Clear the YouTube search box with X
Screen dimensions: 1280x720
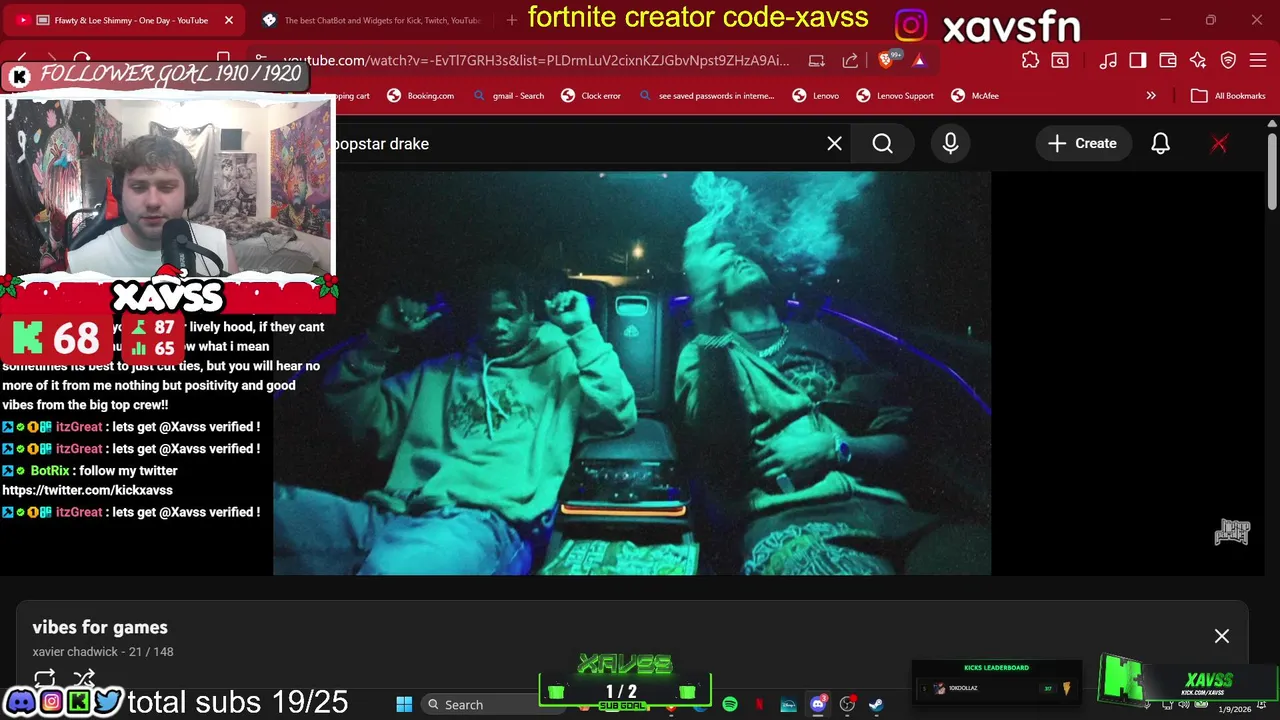pos(834,144)
